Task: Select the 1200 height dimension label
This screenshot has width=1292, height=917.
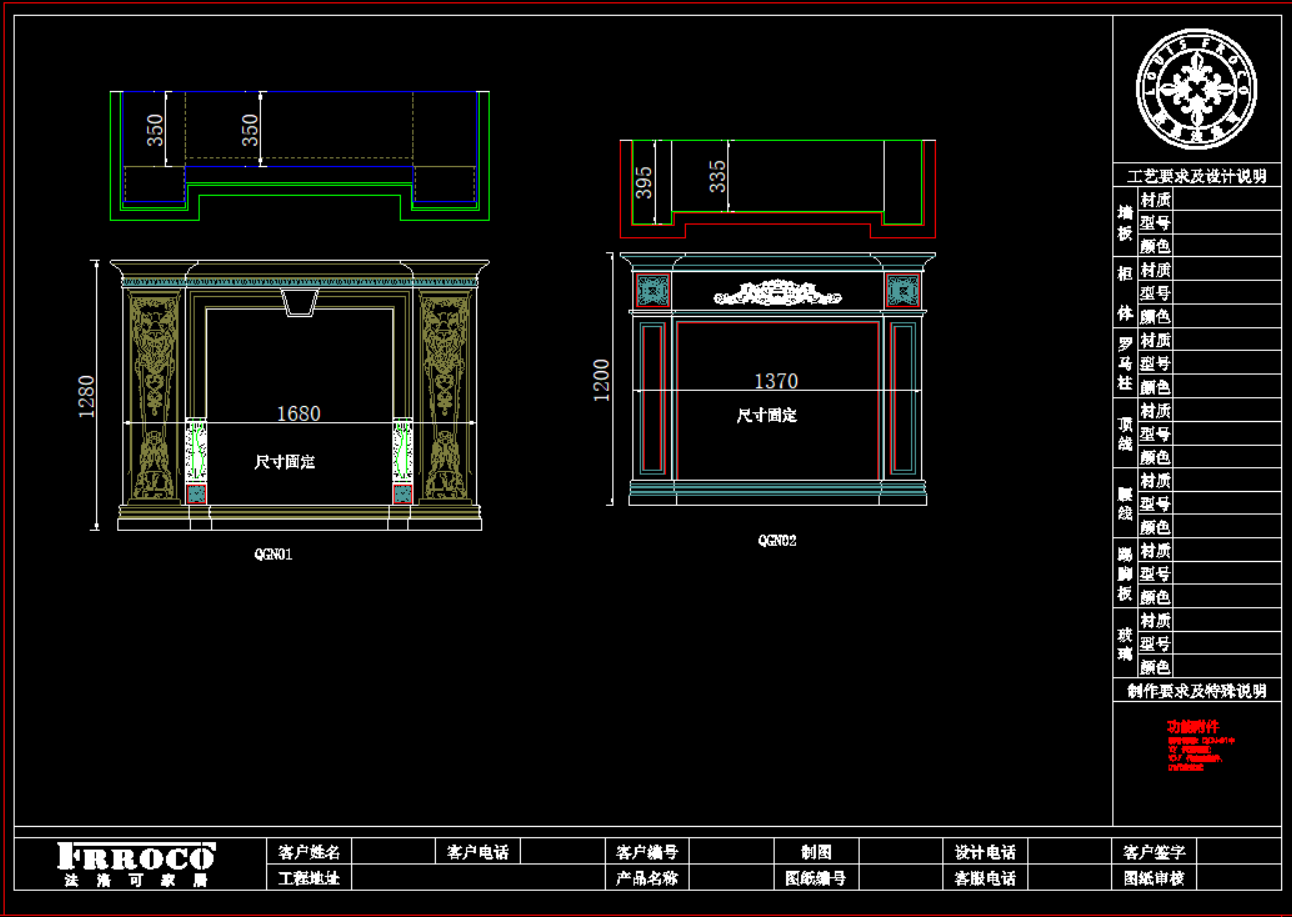Action: point(602,381)
